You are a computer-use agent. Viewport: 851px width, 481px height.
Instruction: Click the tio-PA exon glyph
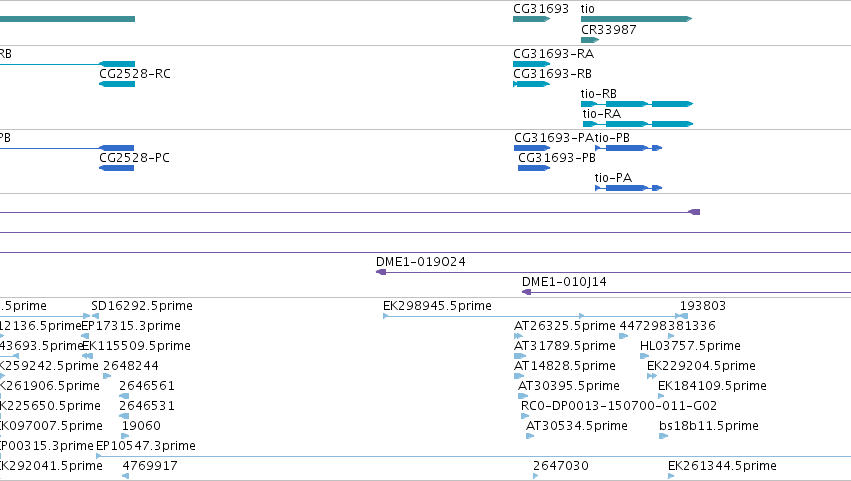628,188
